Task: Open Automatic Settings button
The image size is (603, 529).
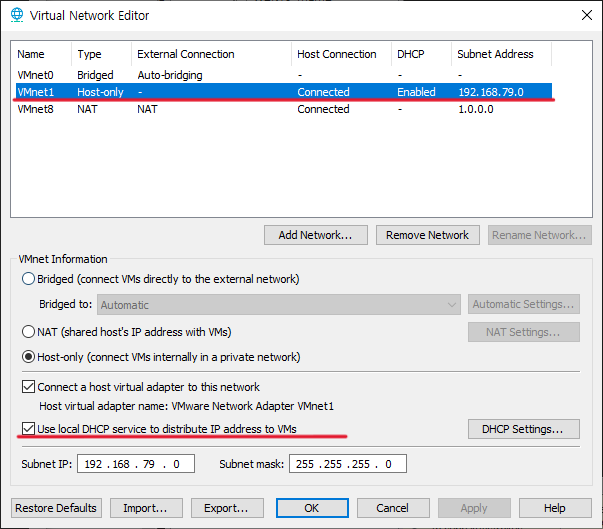Action: 524,304
